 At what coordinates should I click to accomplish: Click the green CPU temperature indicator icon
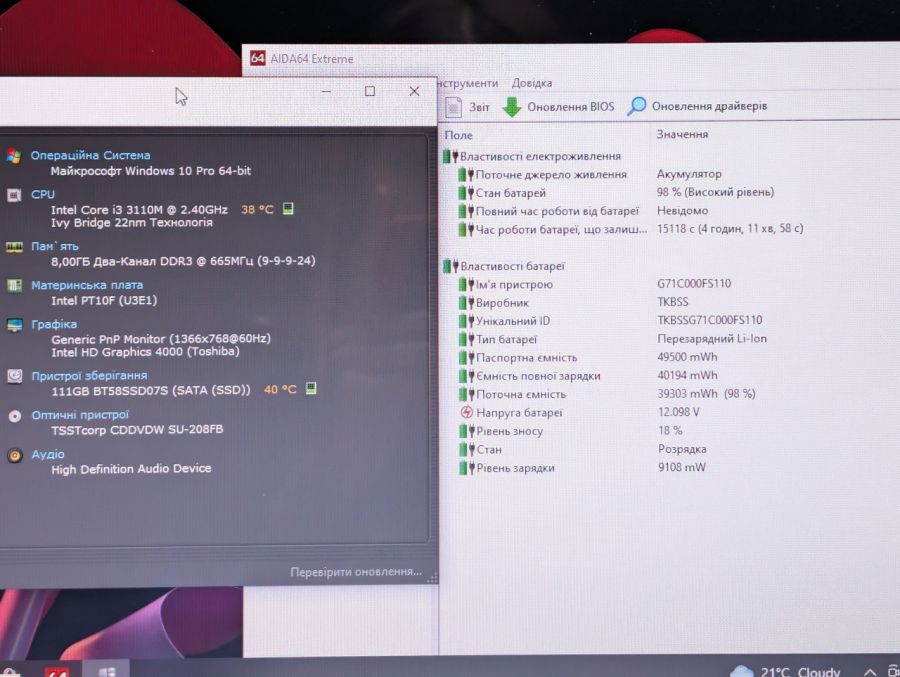click(288, 208)
